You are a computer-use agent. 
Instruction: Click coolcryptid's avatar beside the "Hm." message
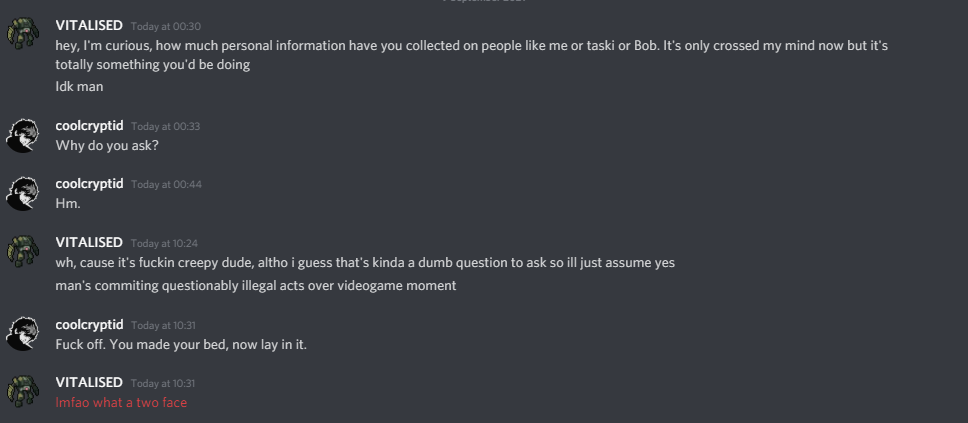pyautogui.click(x=23, y=193)
